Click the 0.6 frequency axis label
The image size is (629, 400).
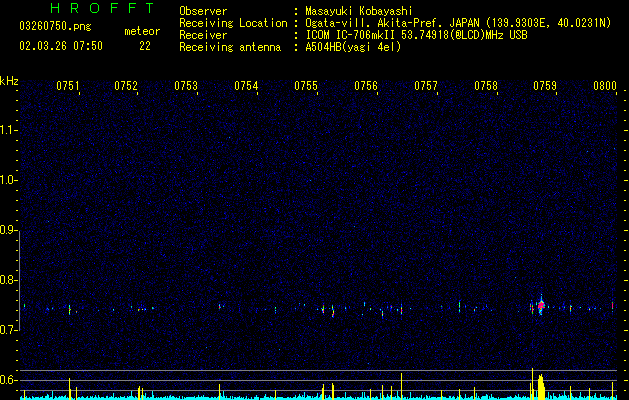pyautogui.click(x=8, y=380)
